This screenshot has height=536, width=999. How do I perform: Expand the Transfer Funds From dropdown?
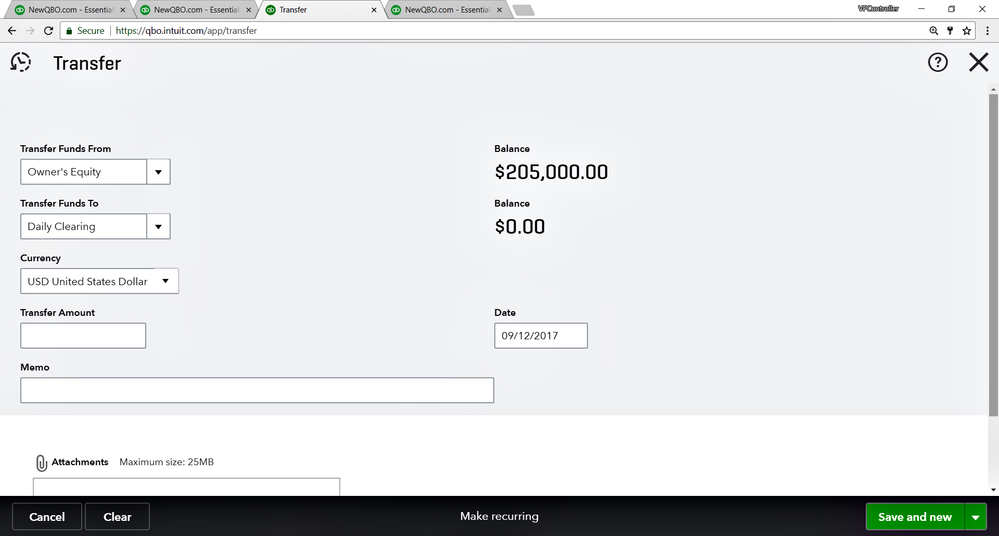[158, 172]
